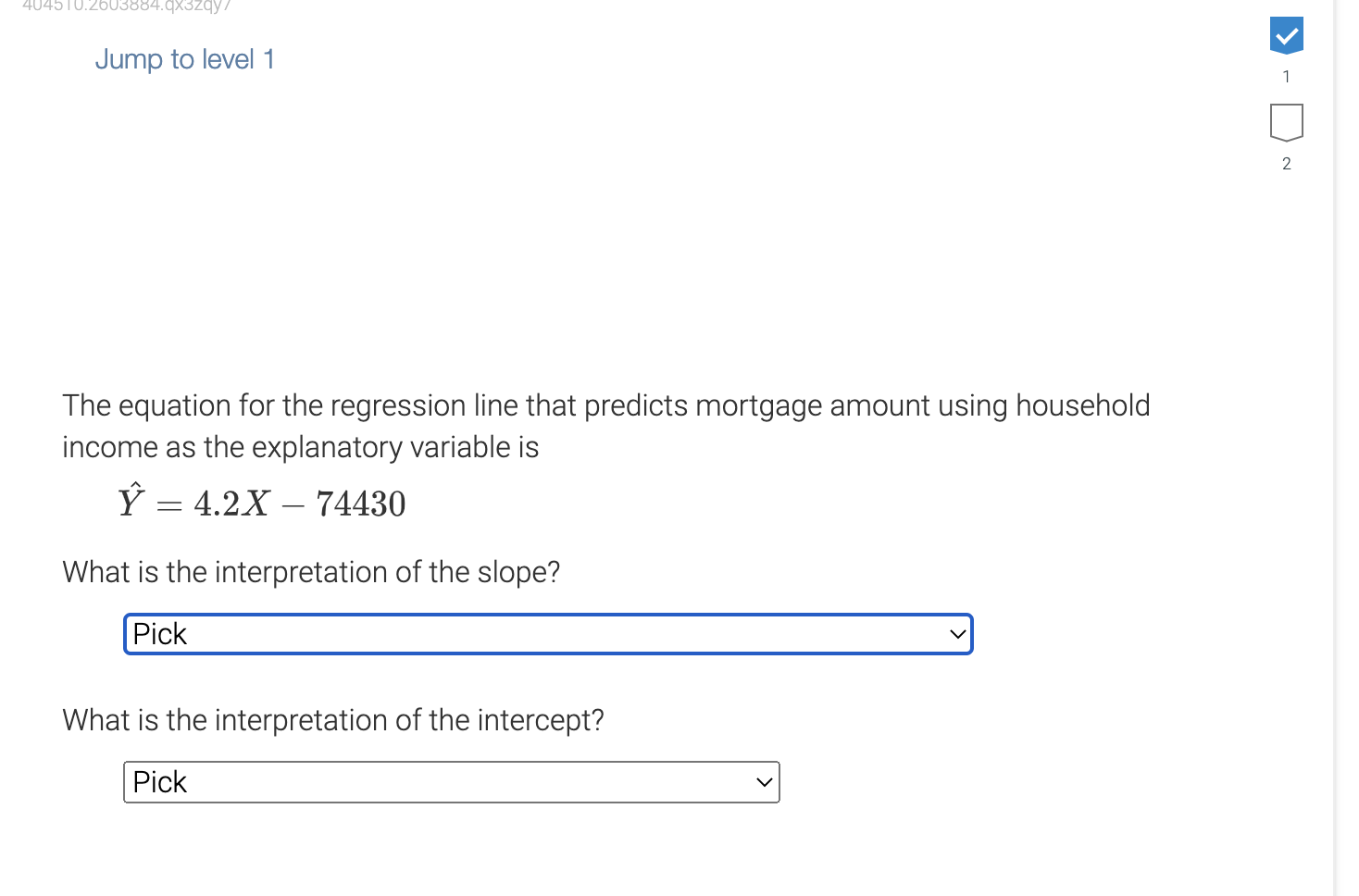Select the regression equation text
This screenshot has width=1359, height=896.
coord(262,503)
